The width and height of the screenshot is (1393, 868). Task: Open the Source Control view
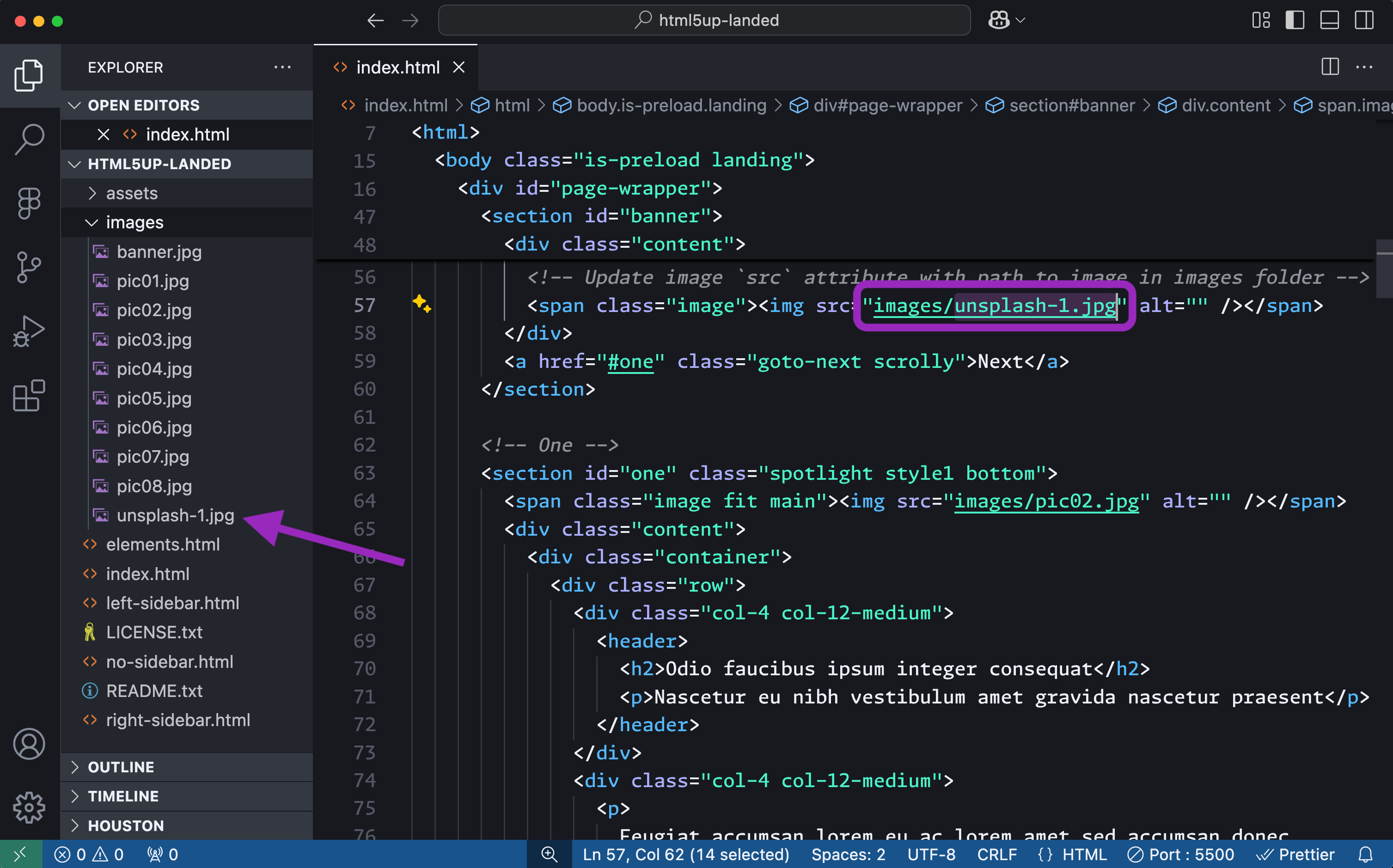tap(29, 267)
